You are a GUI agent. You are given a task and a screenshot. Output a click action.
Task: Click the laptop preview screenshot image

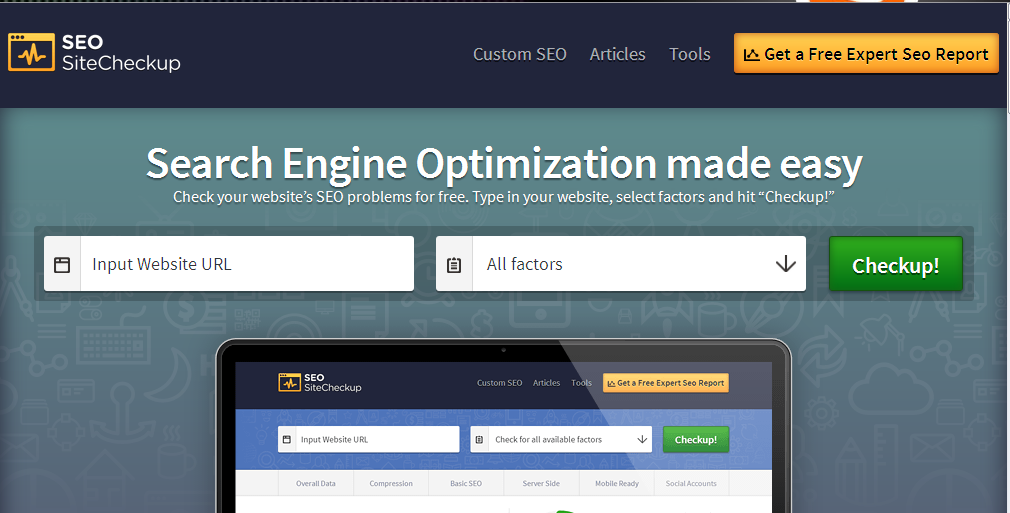pos(503,426)
